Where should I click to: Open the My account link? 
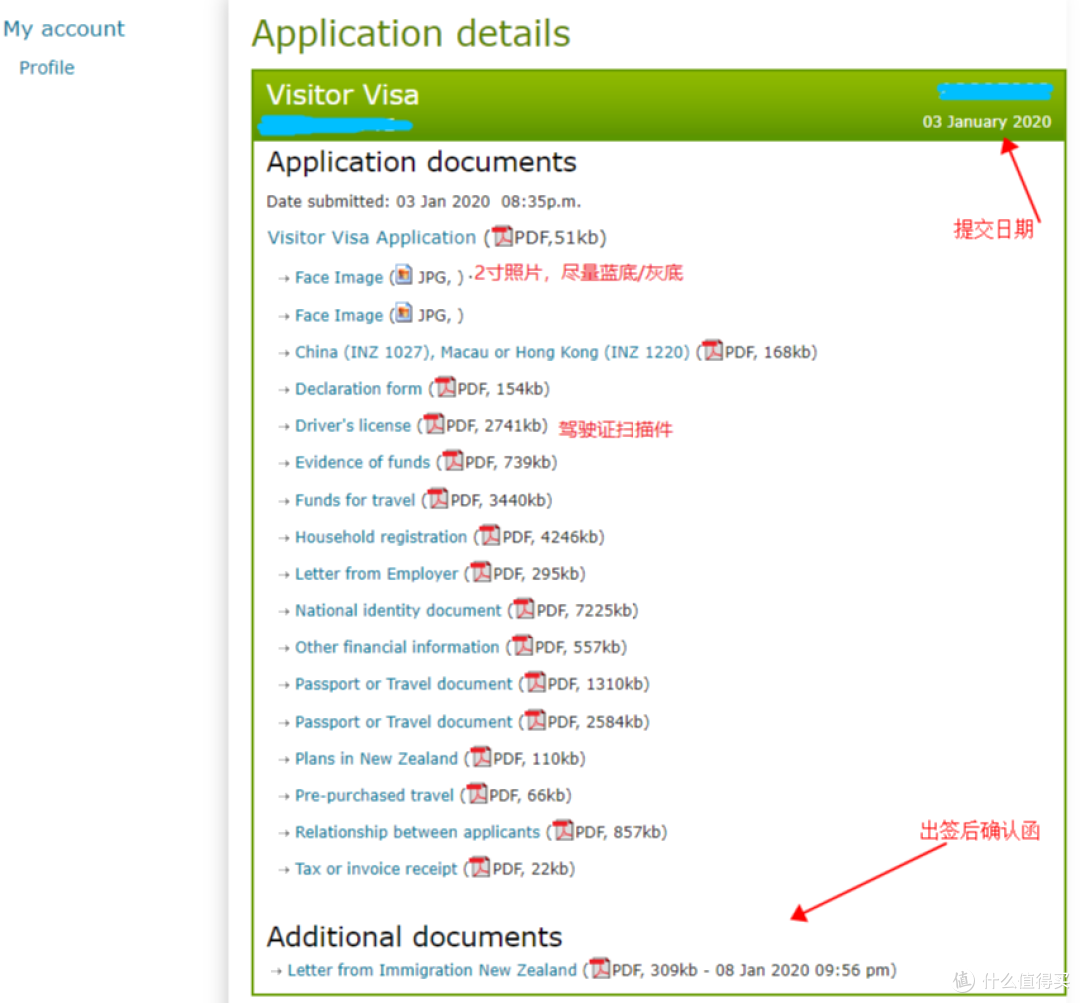[x=63, y=29]
